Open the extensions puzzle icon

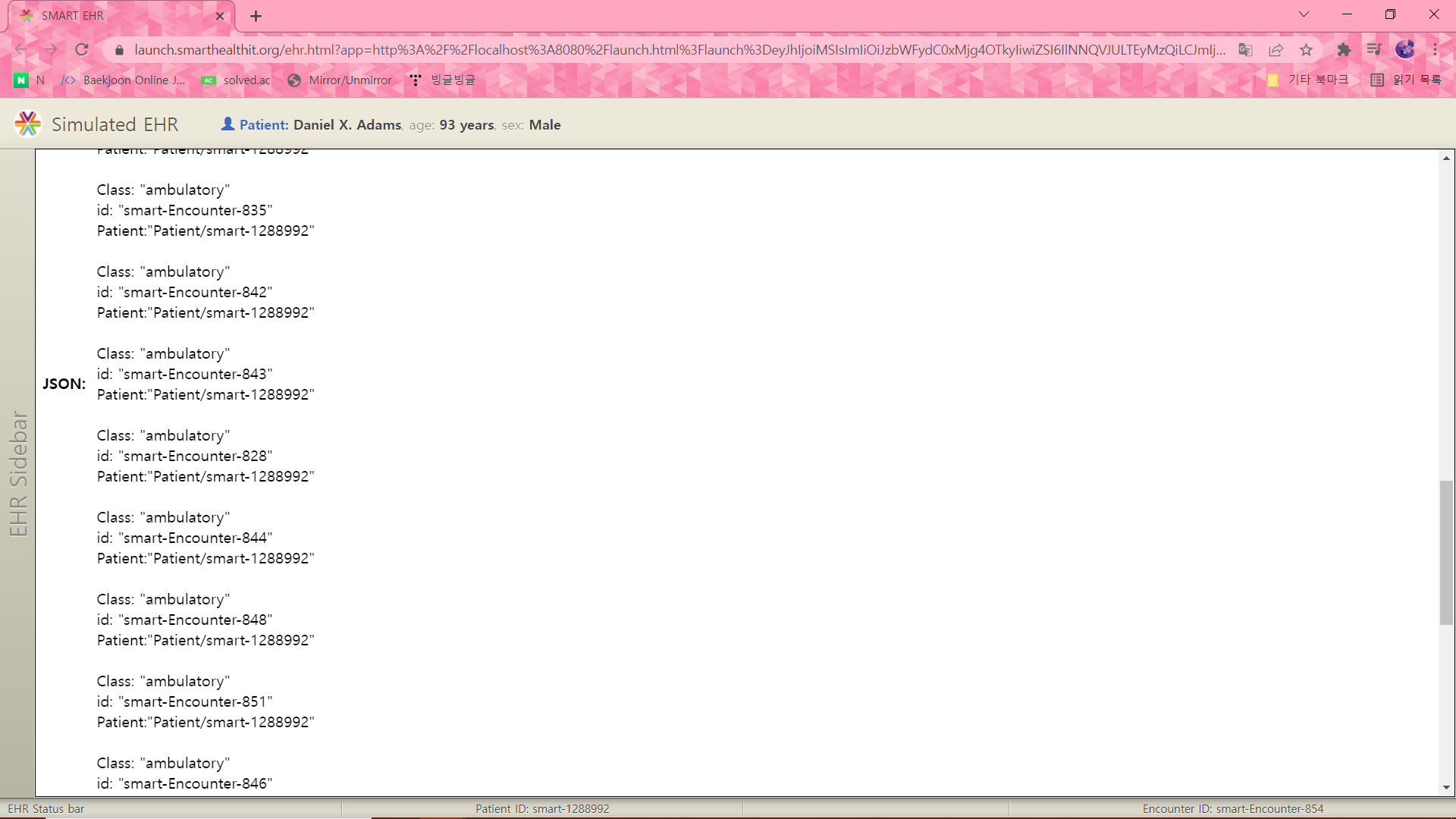[1344, 50]
